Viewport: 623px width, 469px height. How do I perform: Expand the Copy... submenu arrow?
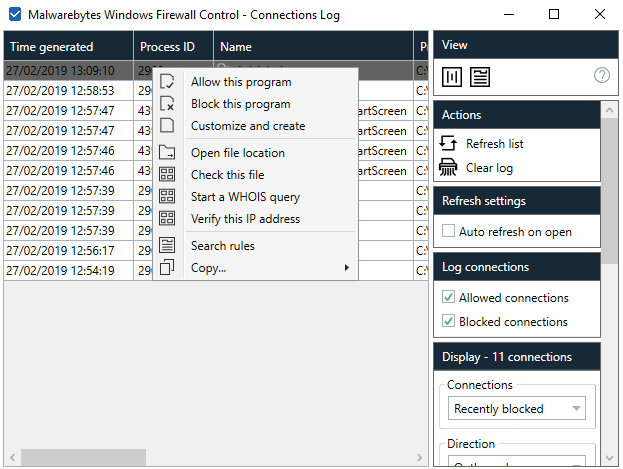pyautogui.click(x=347, y=268)
